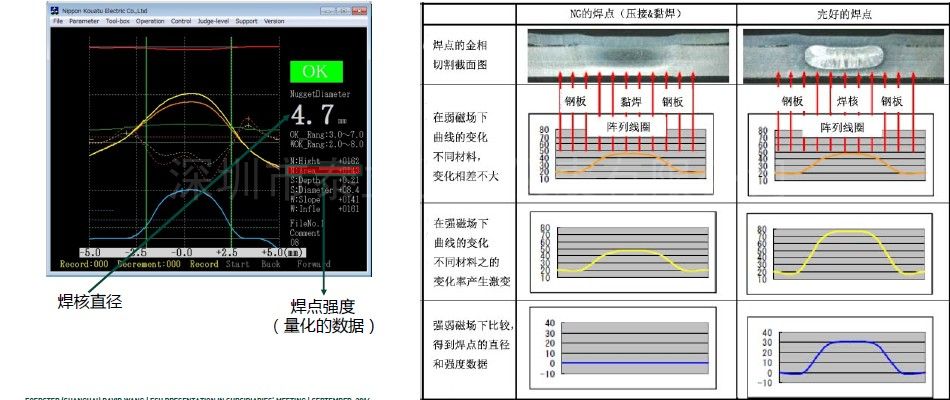
Task: Open the Parameter menu
Action: (82, 21)
